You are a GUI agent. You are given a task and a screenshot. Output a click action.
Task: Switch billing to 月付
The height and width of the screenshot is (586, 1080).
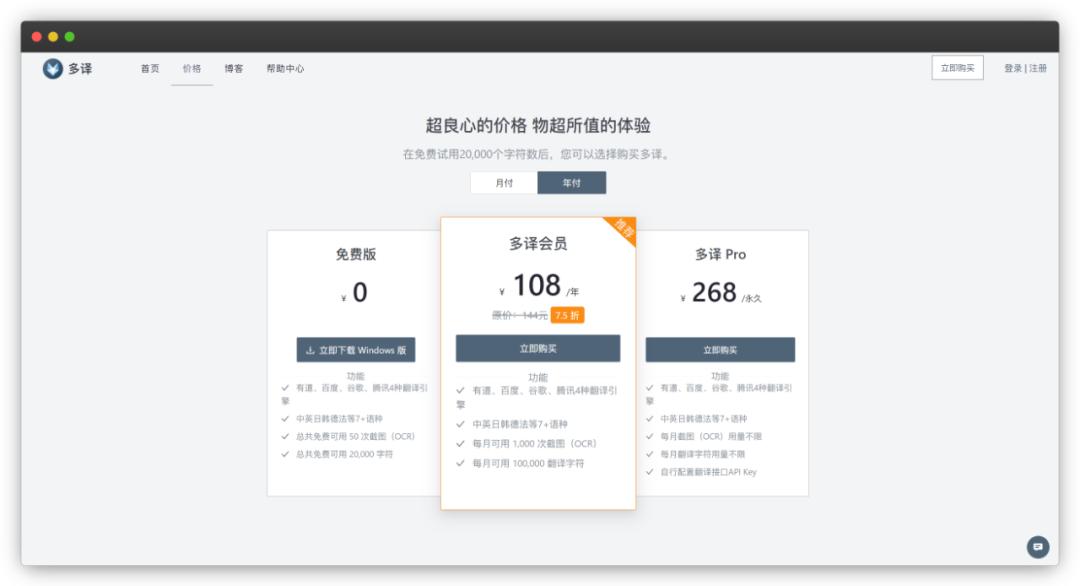click(x=504, y=182)
